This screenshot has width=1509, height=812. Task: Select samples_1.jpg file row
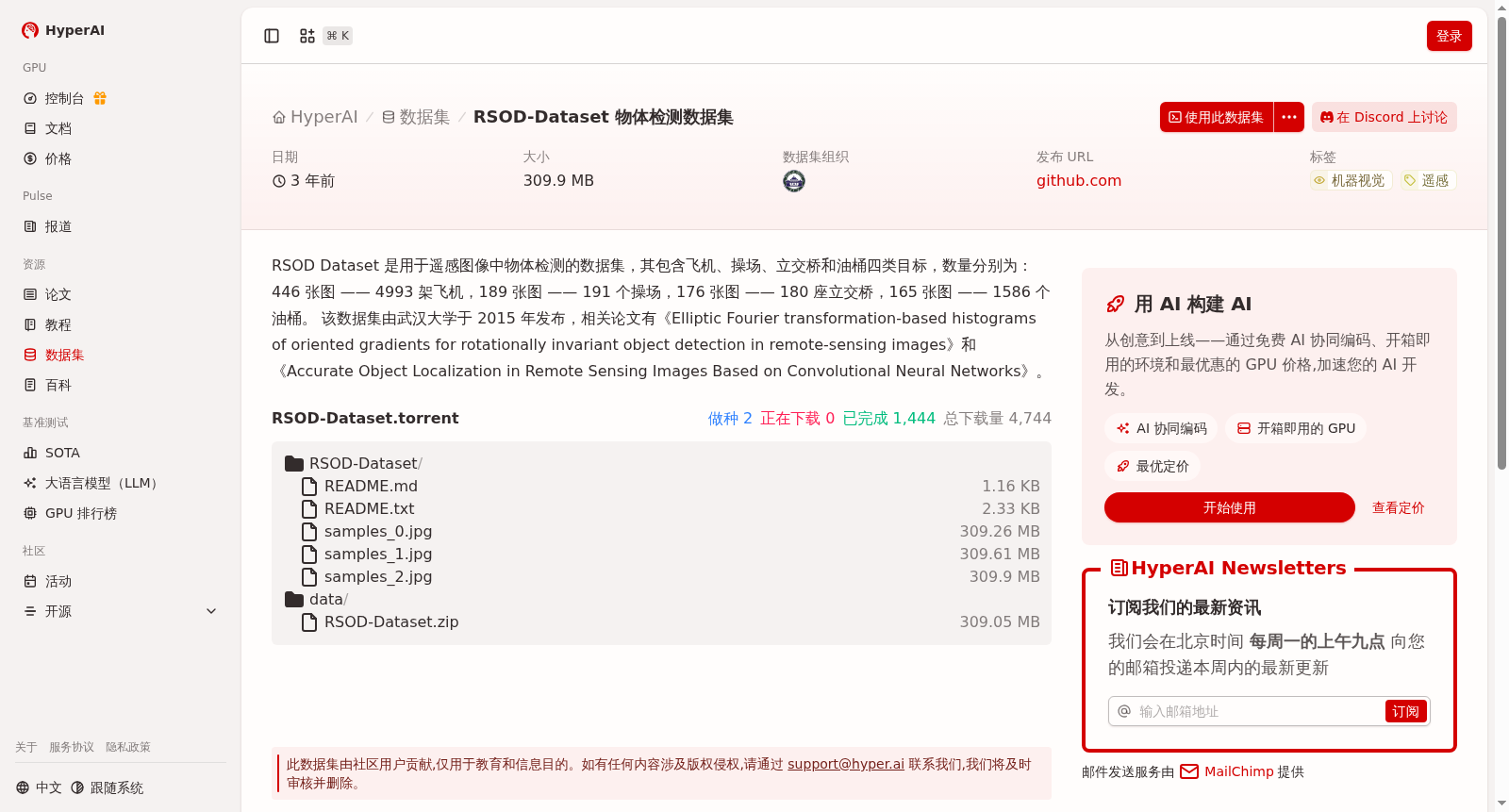point(671,554)
